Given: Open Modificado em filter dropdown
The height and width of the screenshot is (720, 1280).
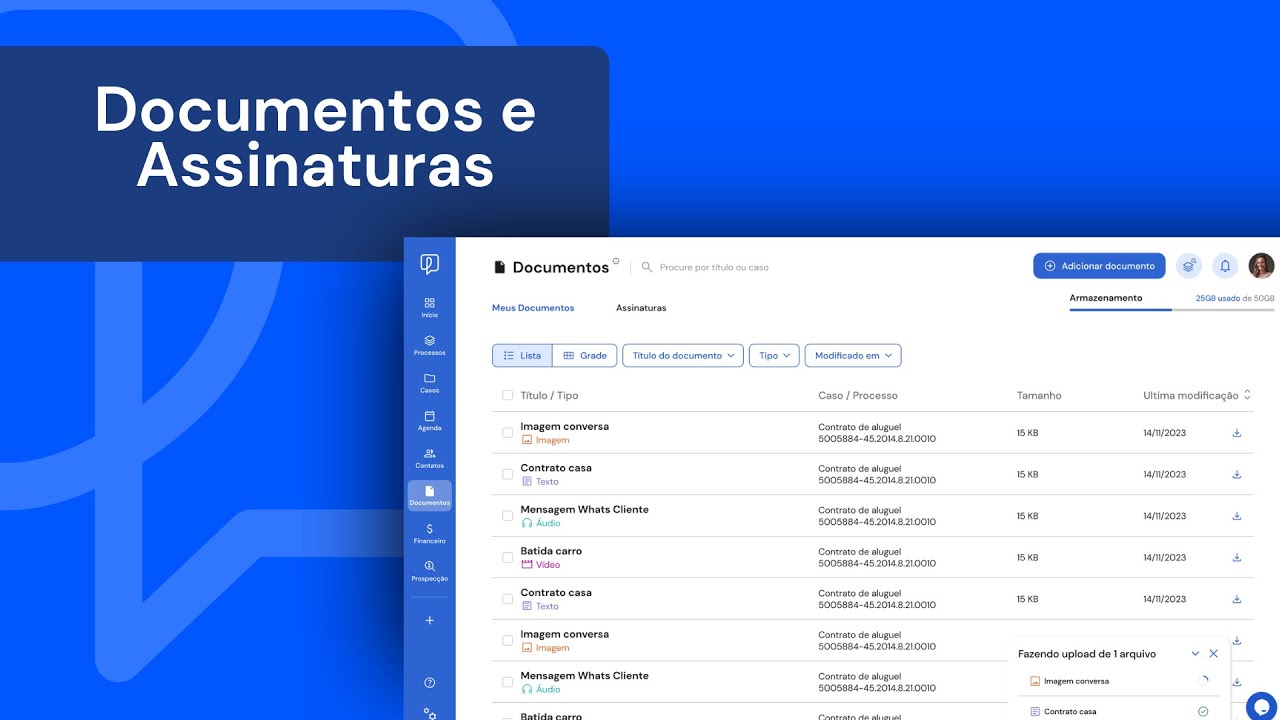Looking at the screenshot, I should [x=853, y=355].
